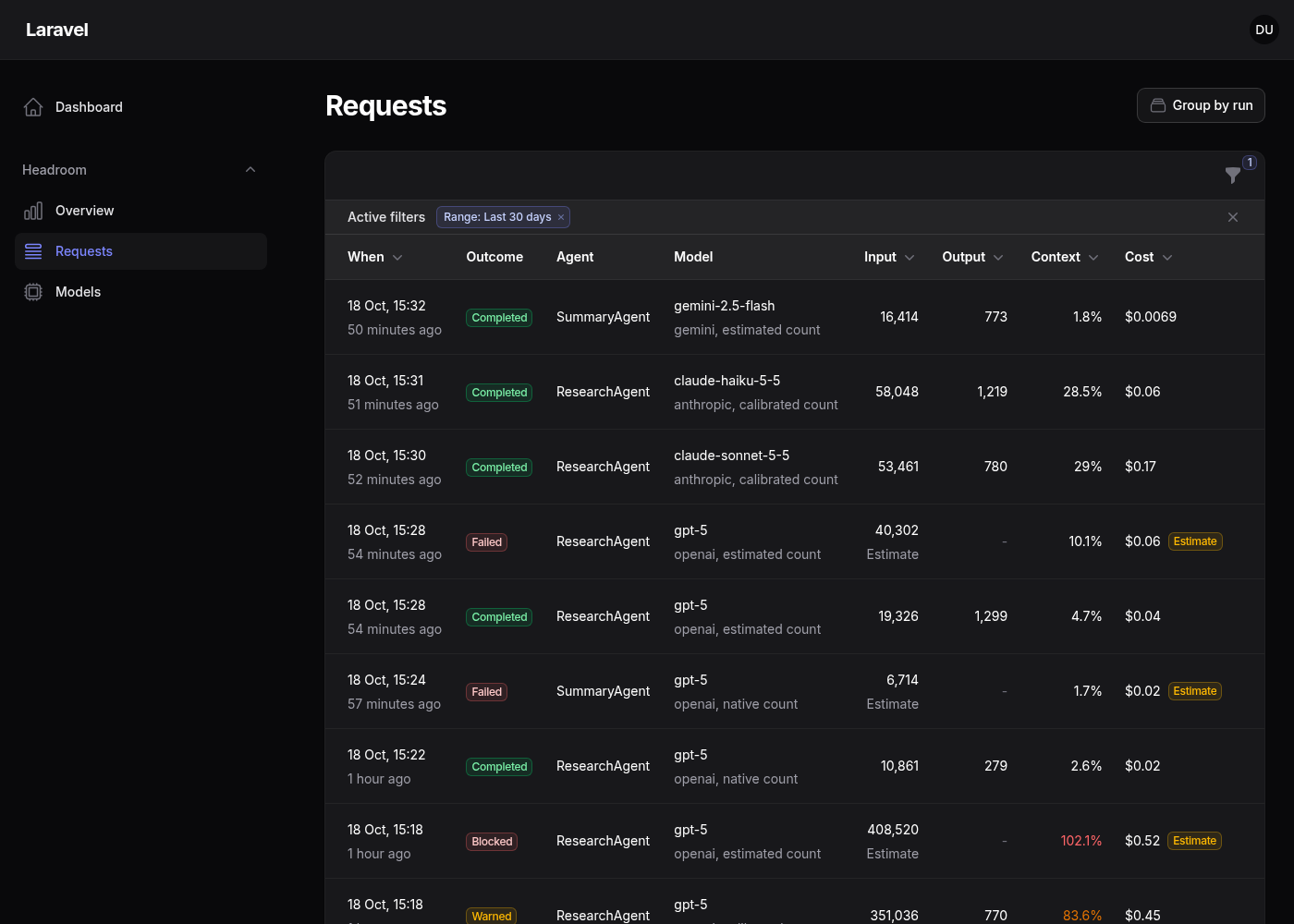1294x924 pixels.
Task: Click the gemini-2.5-flash model name
Action: coord(725,306)
